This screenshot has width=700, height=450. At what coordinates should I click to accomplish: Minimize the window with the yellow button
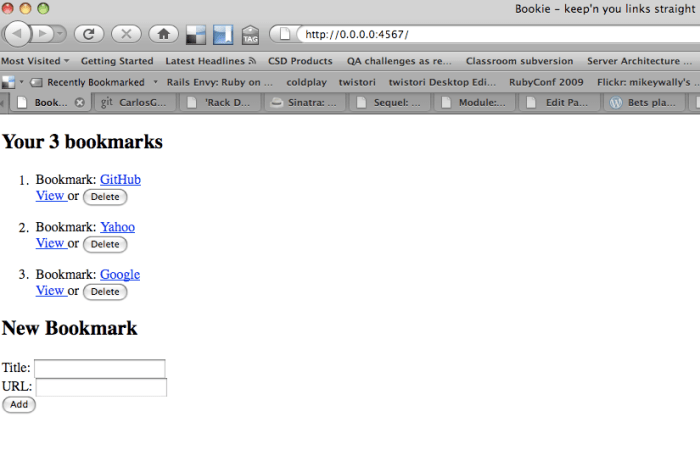[25, 8]
